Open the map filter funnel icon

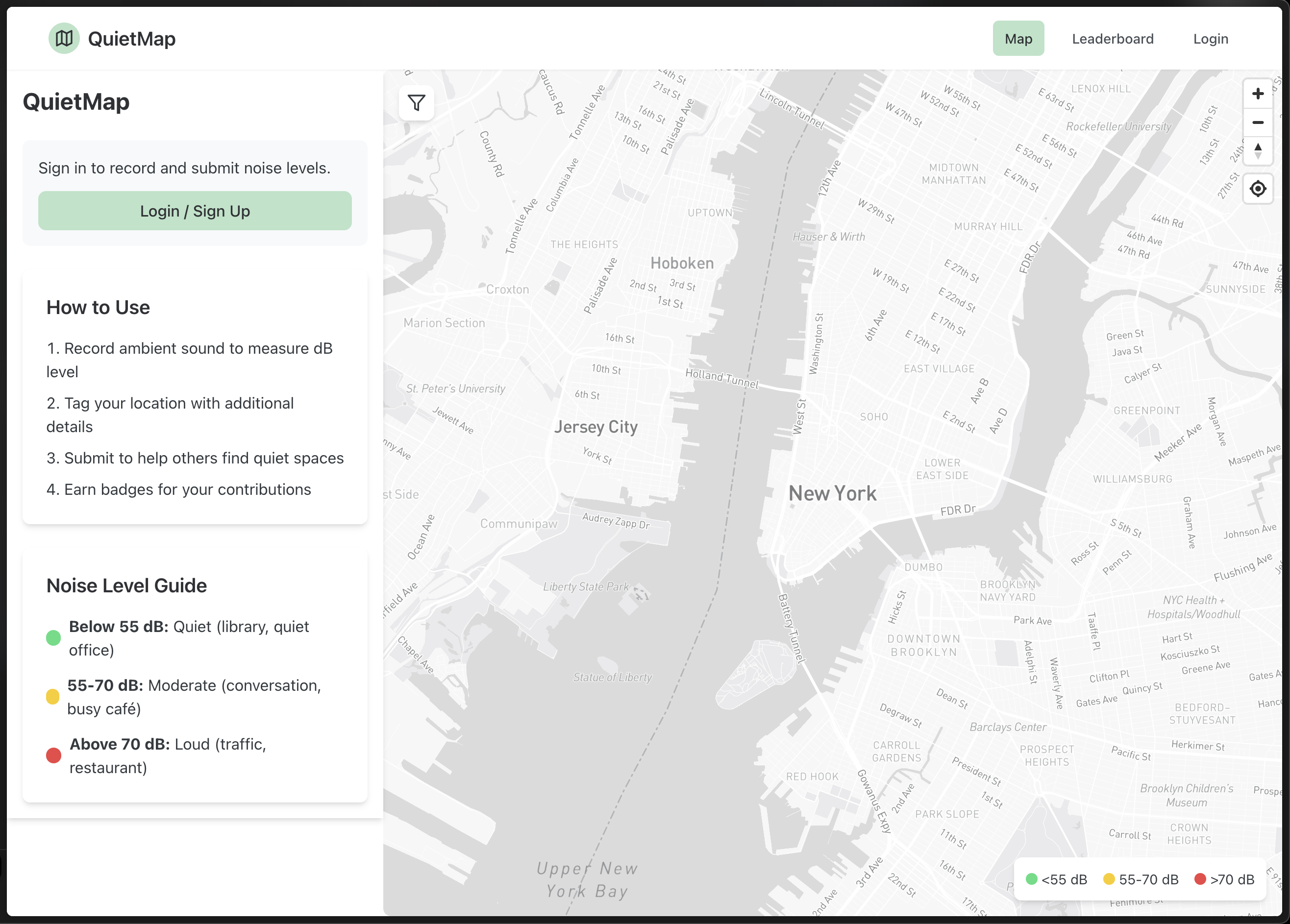(416, 103)
